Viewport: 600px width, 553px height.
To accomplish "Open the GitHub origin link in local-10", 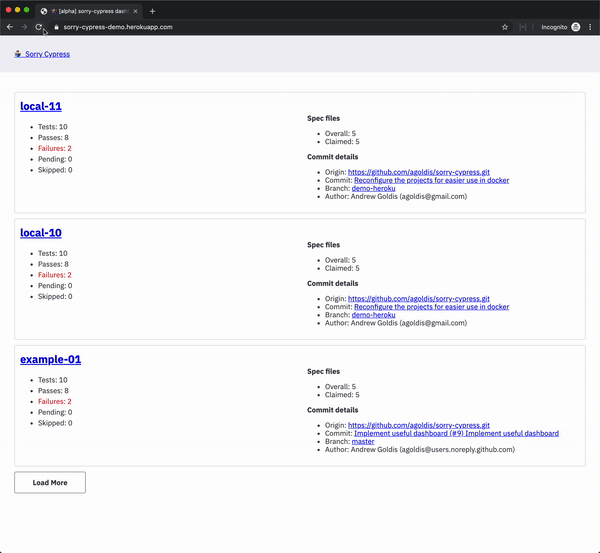I will pyautogui.click(x=419, y=299).
